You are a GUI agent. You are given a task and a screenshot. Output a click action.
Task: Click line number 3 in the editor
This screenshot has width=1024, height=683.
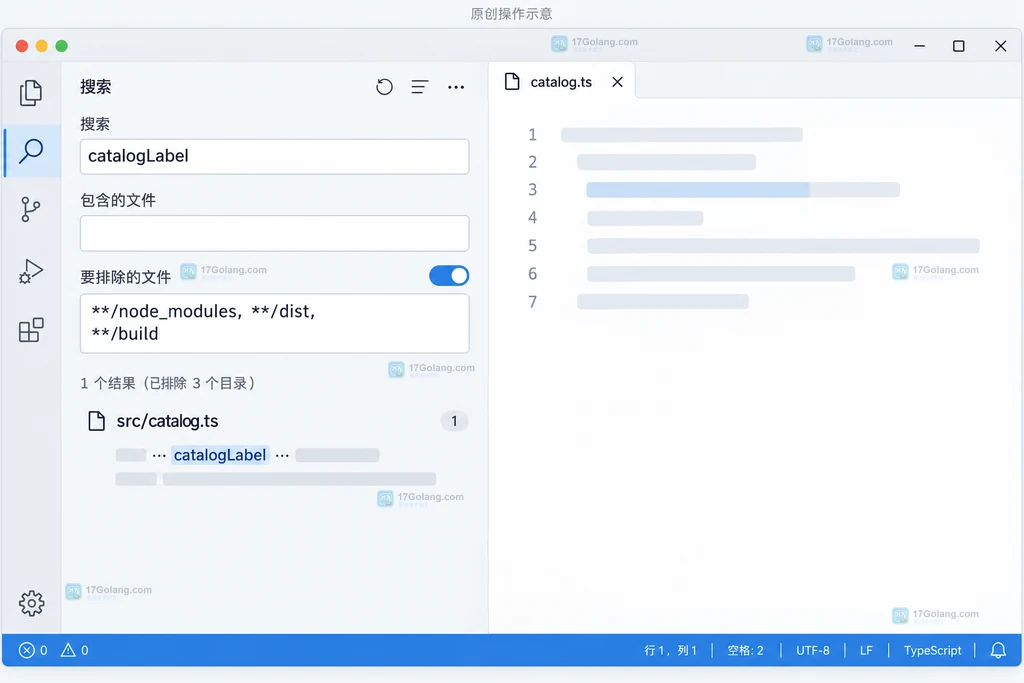pos(532,190)
